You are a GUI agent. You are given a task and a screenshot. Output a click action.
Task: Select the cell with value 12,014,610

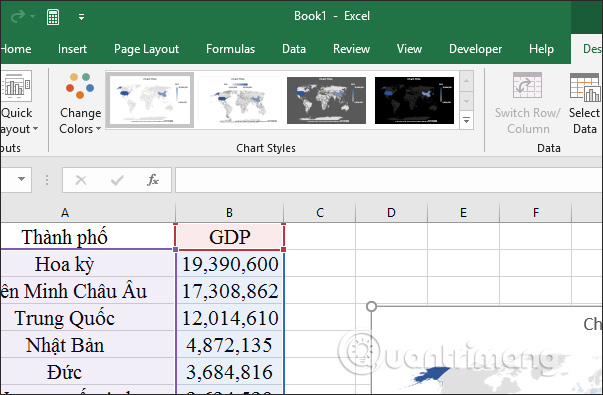click(230, 318)
